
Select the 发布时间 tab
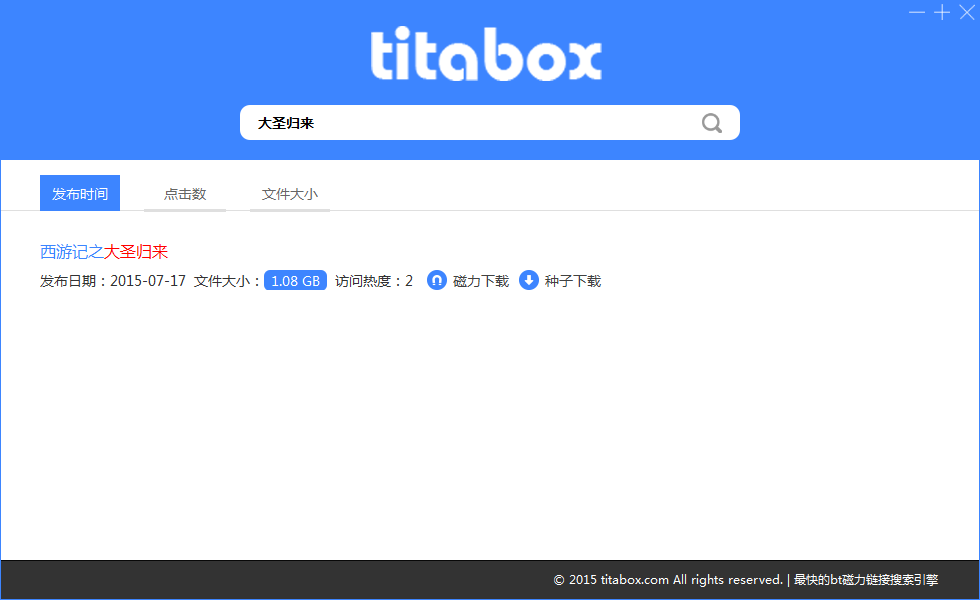(x=80, y=193)
